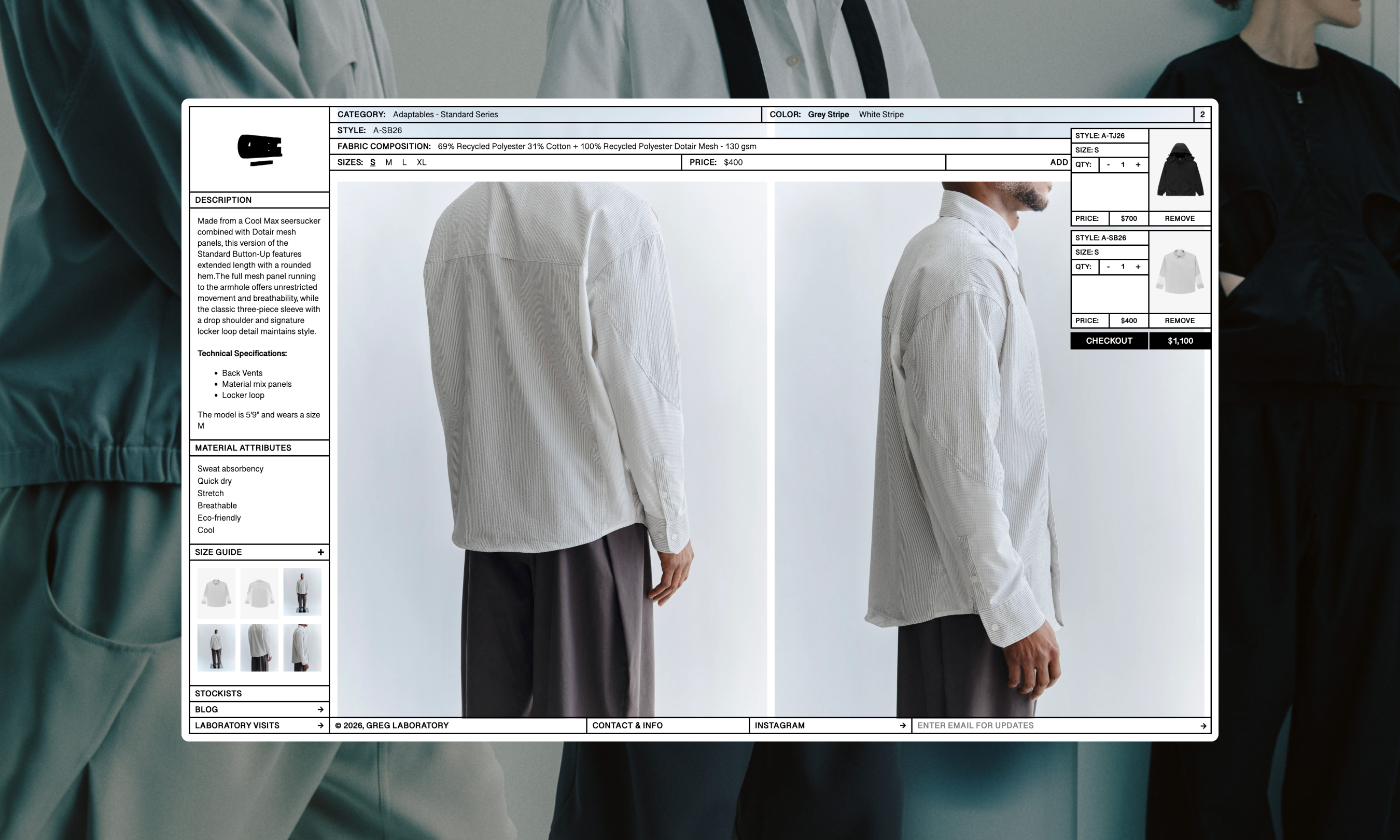Screen dimensions: 1400x840
Task: Increase A-SB26 quantity with the plus icon
Action: pyautogui.click(x=1138, y=266)
